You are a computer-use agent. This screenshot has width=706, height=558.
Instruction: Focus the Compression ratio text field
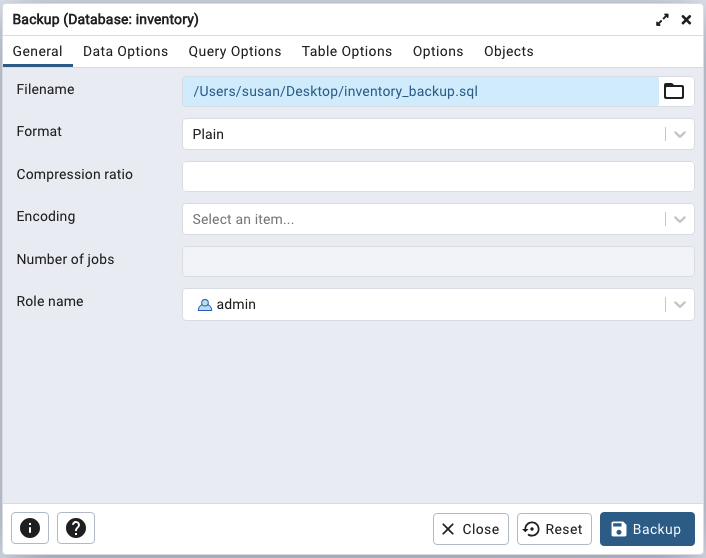438,177
